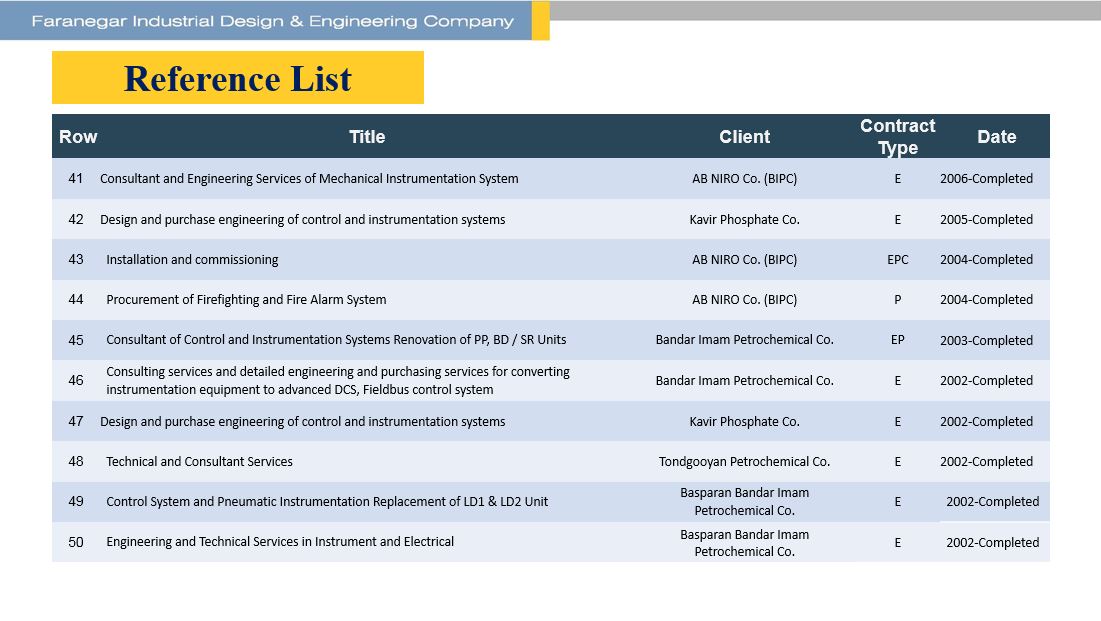Click the Basparan Bandar Imam client in row 50
1101x621 pixels.
point(744,543)
